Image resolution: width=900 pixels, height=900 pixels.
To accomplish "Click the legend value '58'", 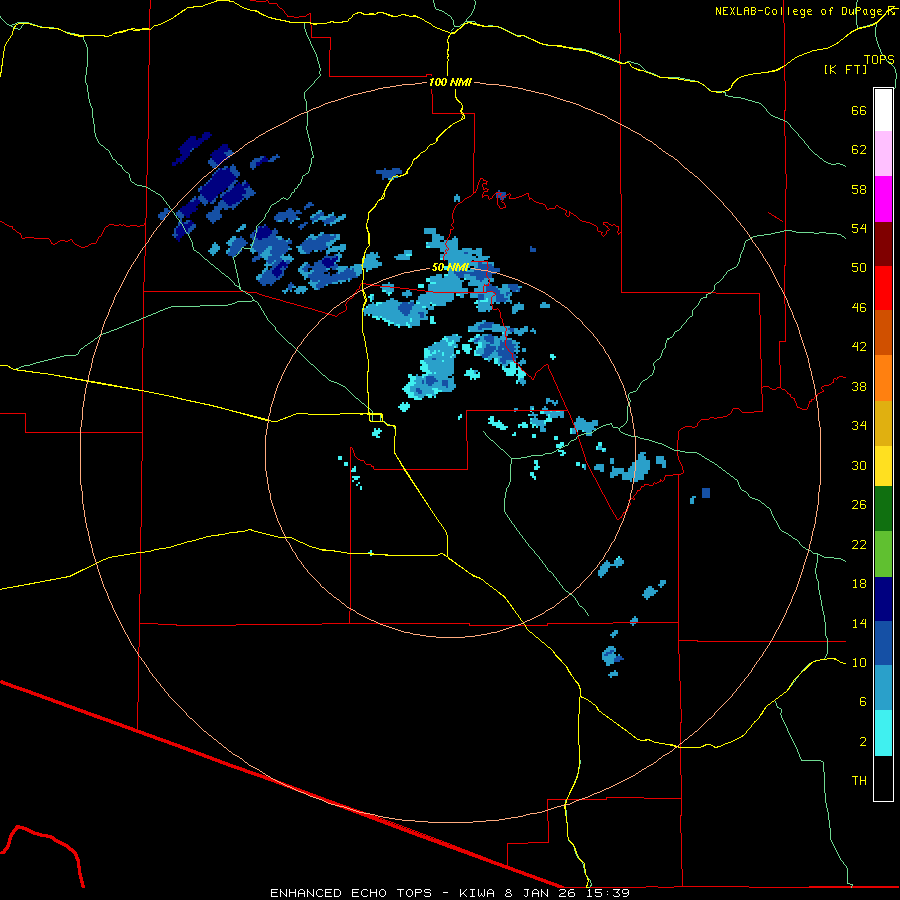I will click(859, 189).
